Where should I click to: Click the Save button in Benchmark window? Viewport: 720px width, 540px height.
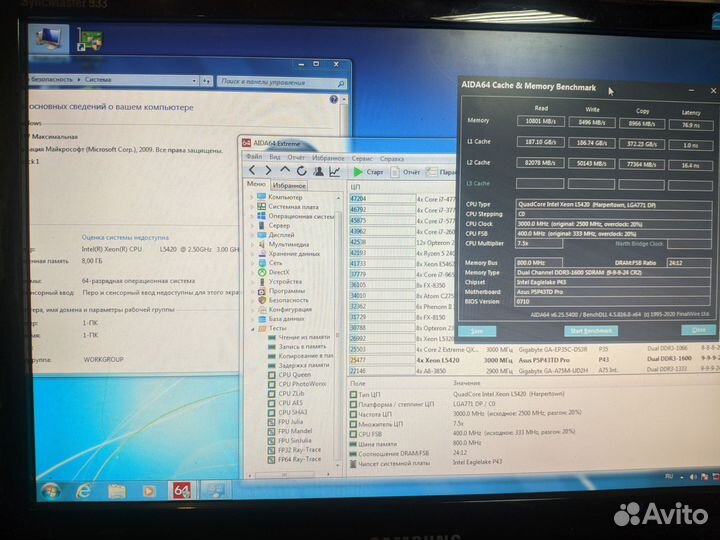tap(477, 331)
